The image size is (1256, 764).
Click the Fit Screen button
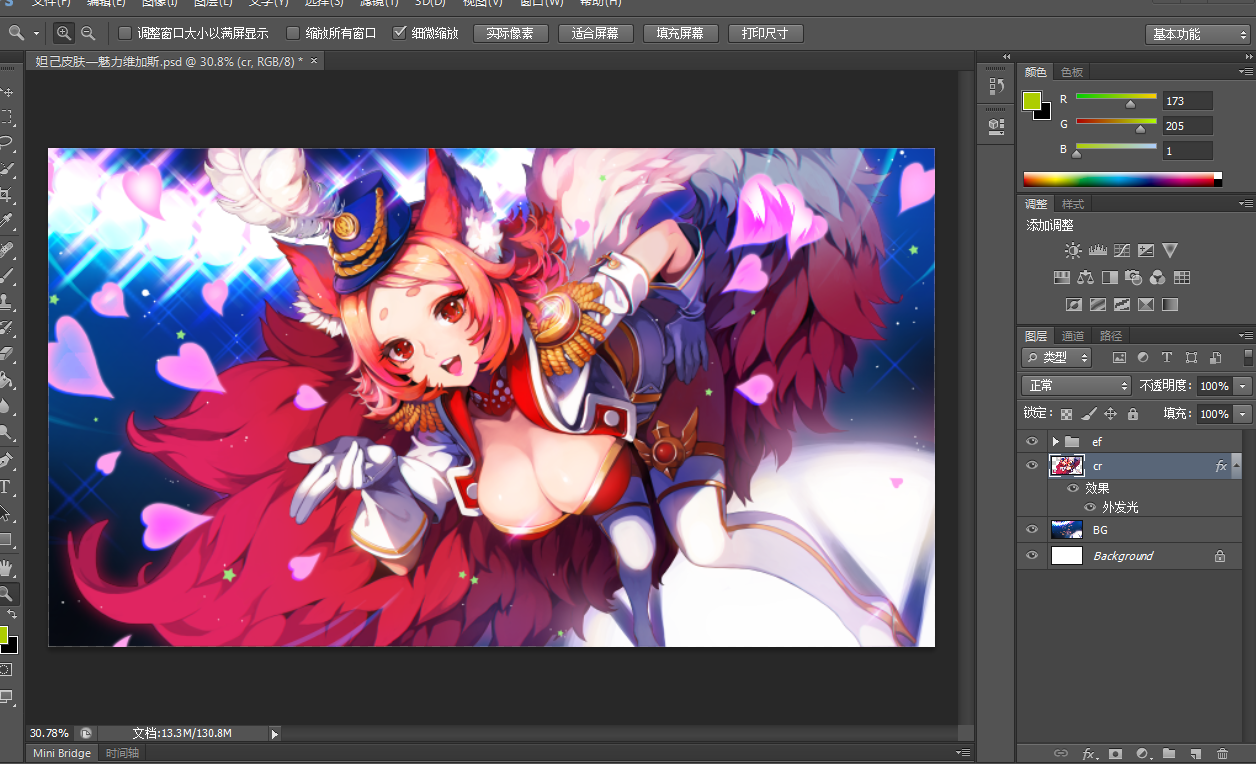(x=595, y=34)
